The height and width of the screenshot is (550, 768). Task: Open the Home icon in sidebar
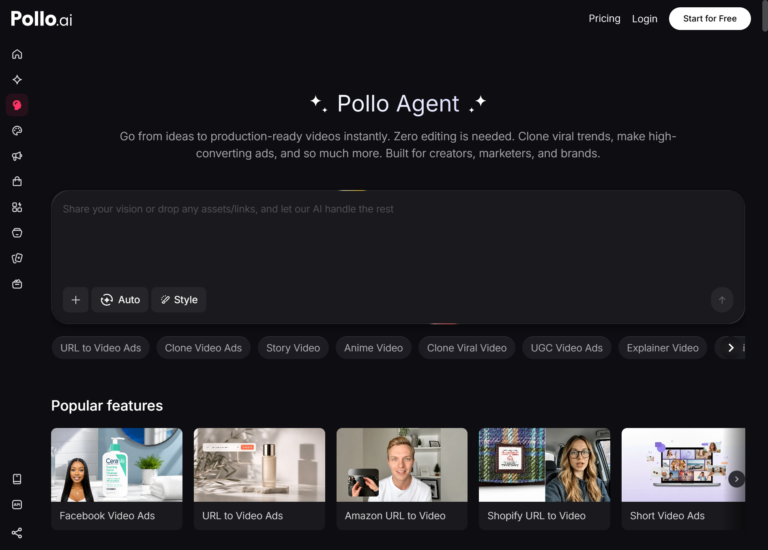17,54
